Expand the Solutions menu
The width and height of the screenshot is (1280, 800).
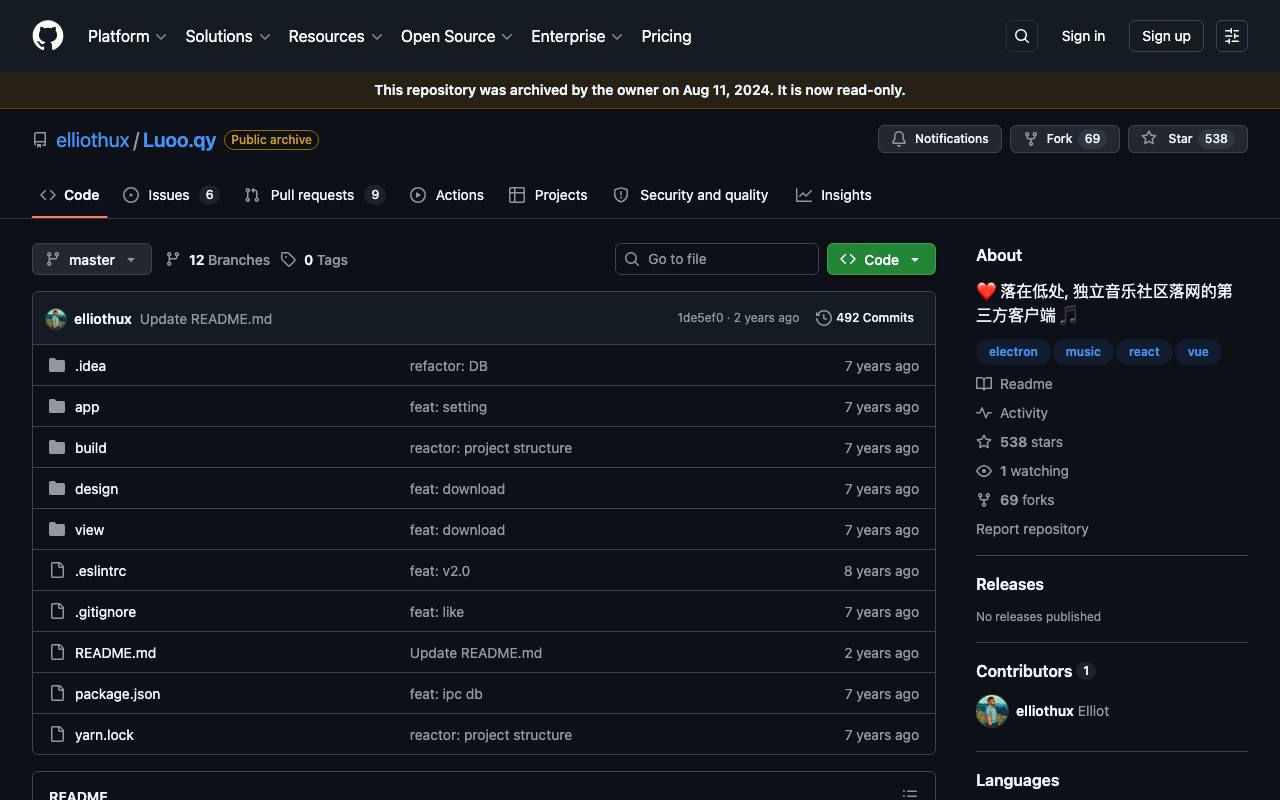[x=228, y=36]
